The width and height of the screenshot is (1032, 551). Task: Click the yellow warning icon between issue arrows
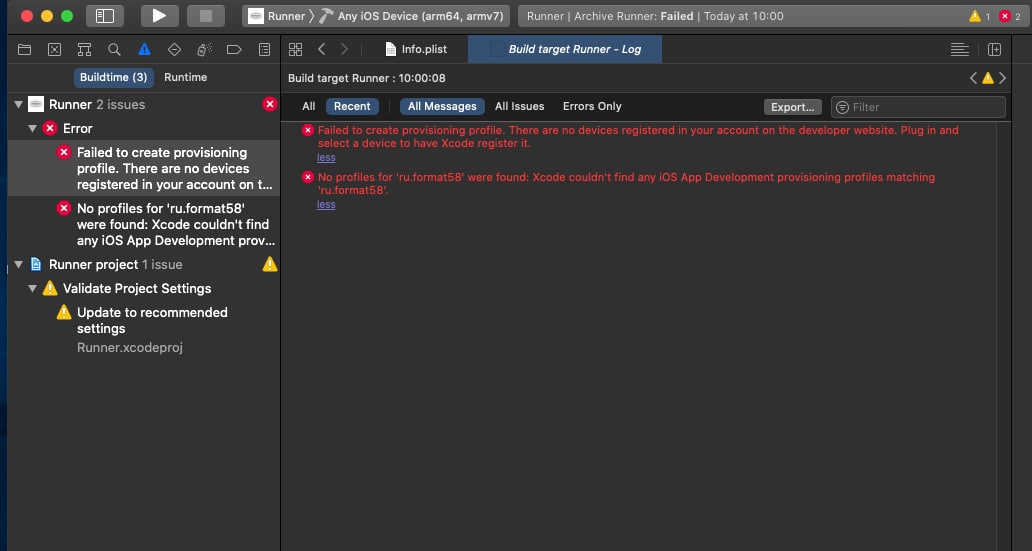pos(988,78)
